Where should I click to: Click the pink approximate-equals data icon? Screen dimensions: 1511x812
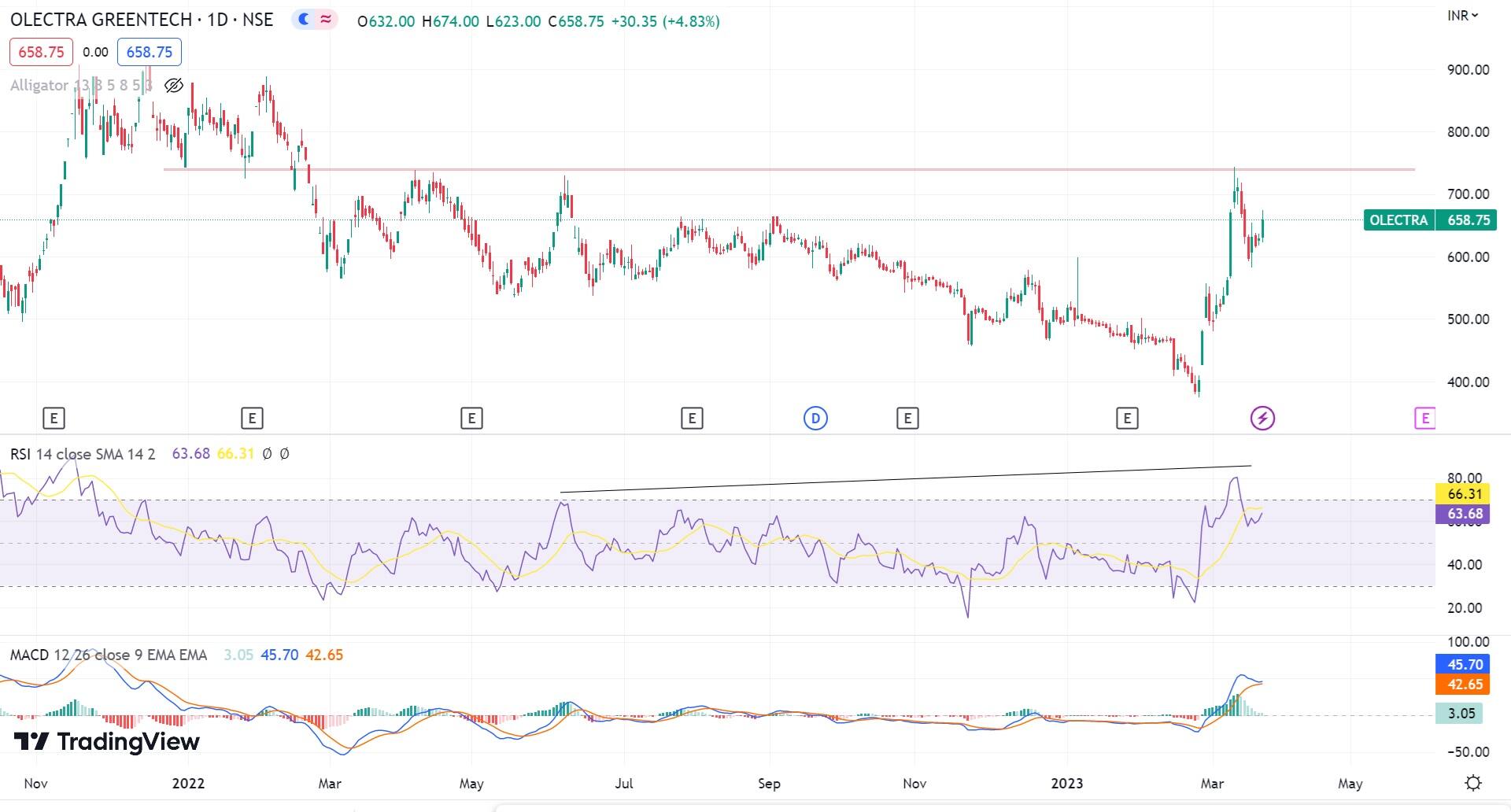pos(326,20)
